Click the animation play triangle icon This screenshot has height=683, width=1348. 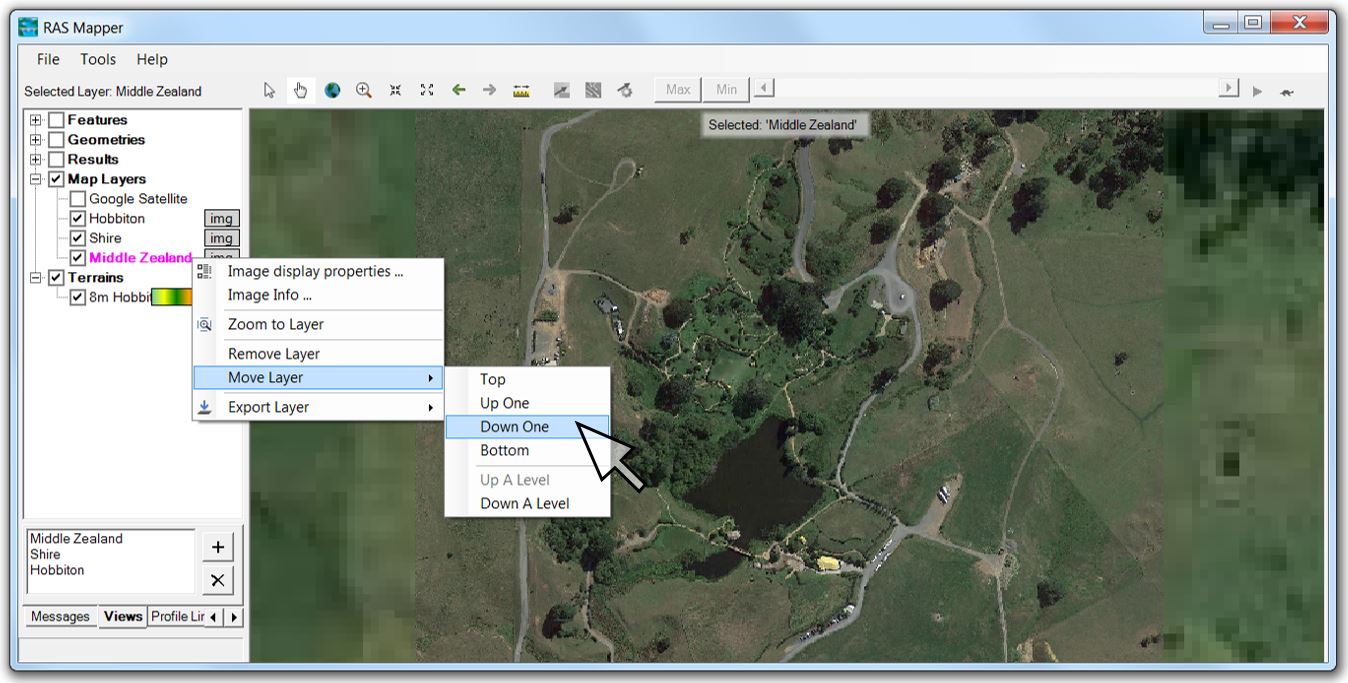pyautogui.click(x=1257, y=91)
